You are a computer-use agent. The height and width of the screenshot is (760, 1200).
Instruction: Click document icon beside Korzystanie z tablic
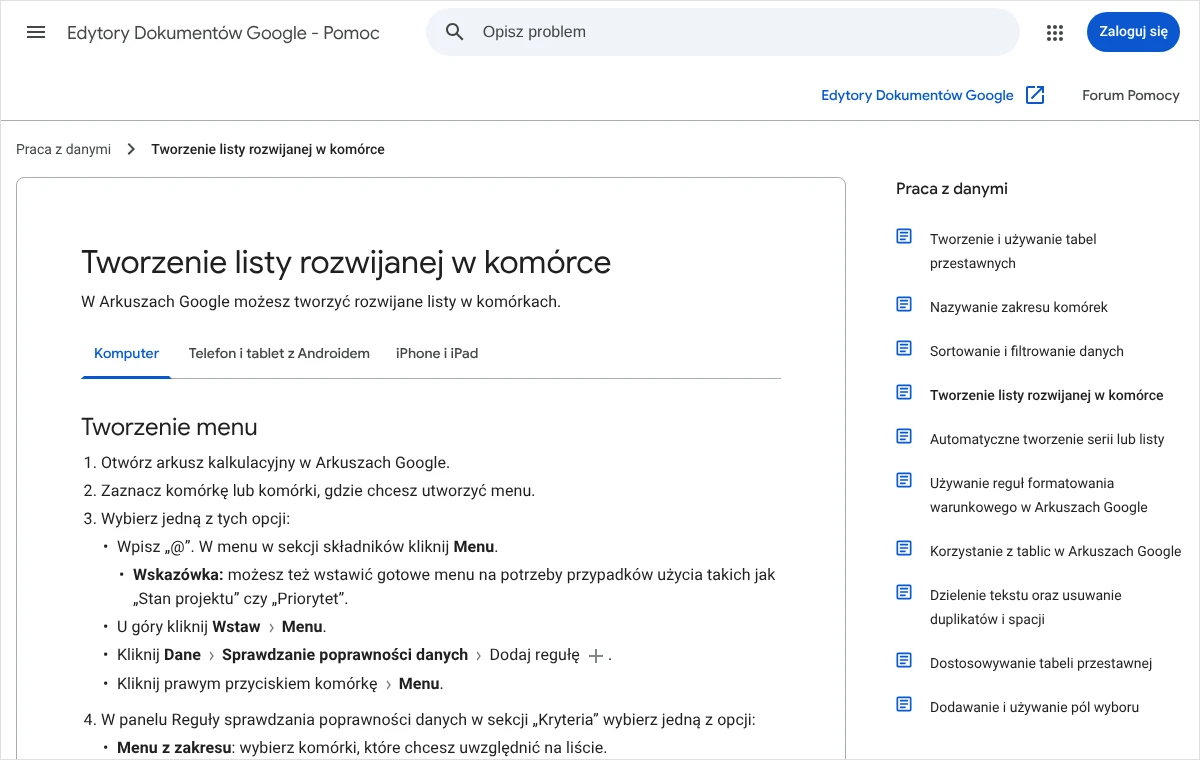[x=904, y=548]
